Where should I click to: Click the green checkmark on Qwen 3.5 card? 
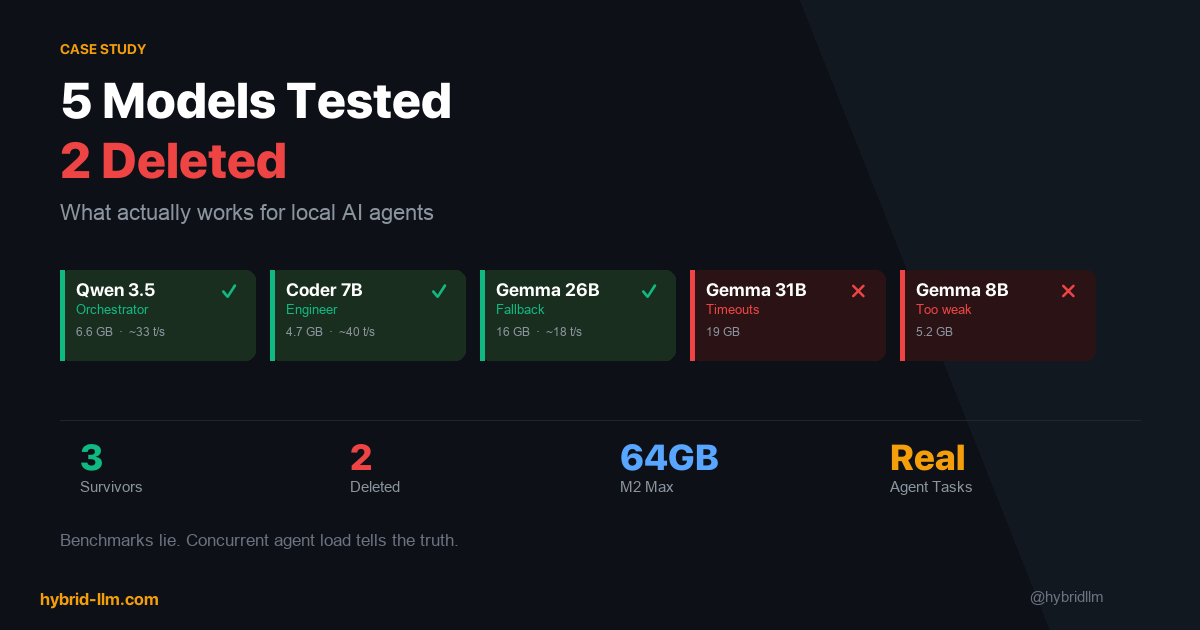pyautogui.click(x=229, y=291)
